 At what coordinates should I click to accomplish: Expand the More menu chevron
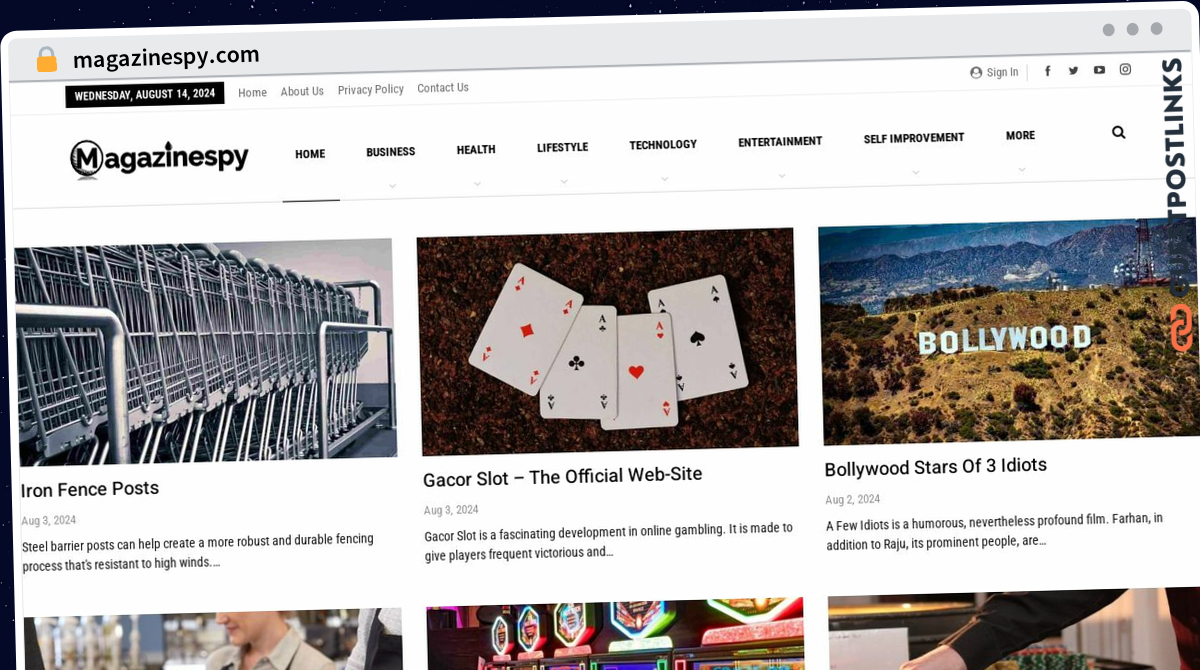click(x=1021, y=169)
